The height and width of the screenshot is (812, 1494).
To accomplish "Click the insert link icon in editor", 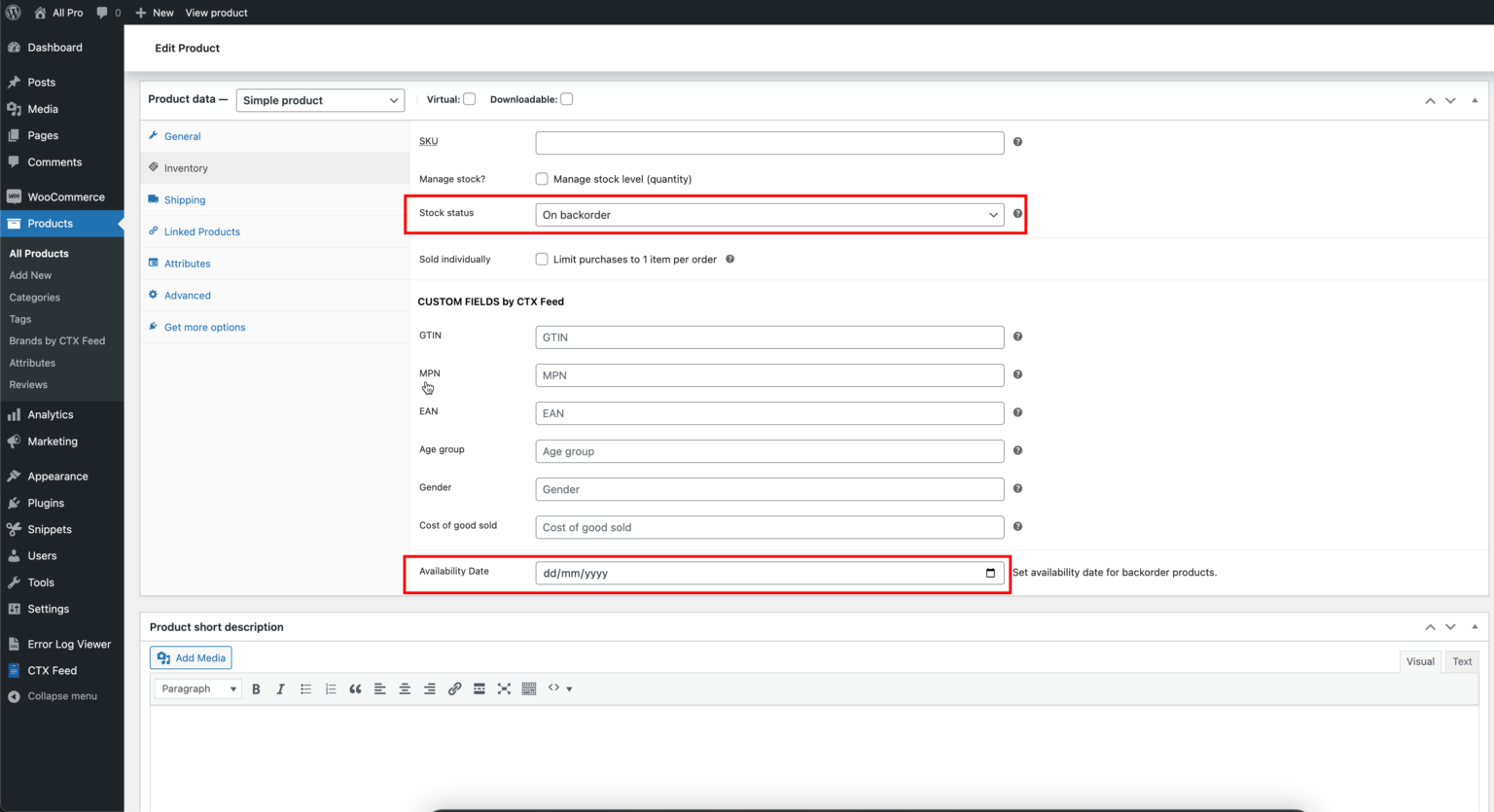I will [x=454, y=688].
